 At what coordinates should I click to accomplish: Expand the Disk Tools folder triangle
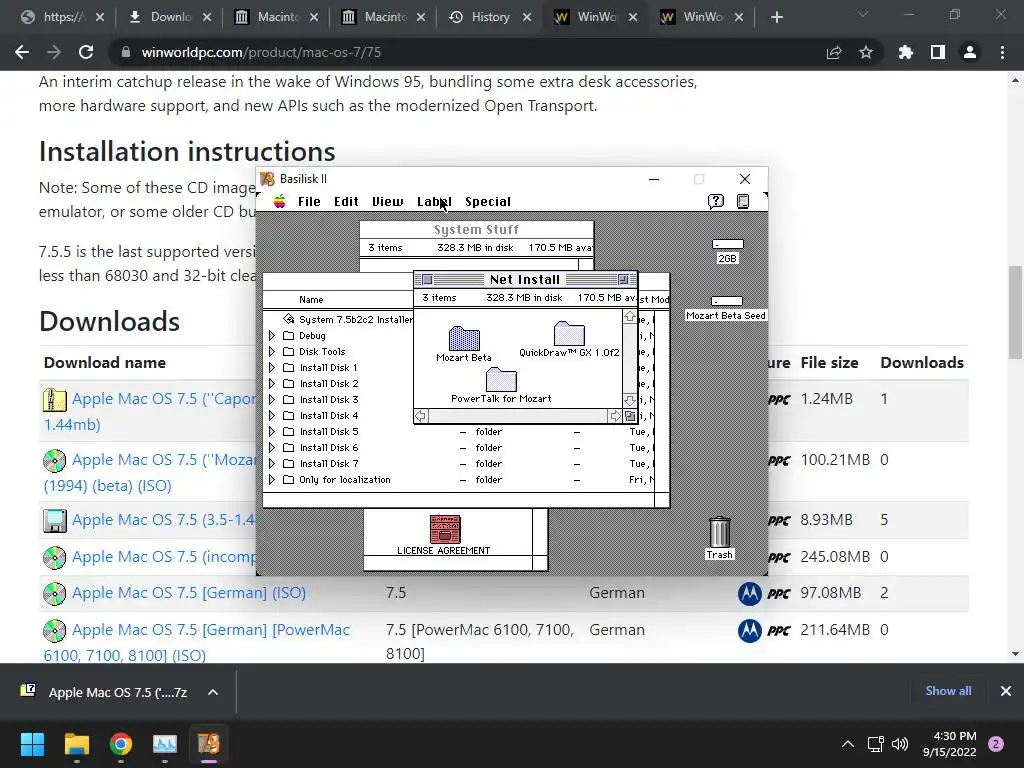[x=272, y=351]
